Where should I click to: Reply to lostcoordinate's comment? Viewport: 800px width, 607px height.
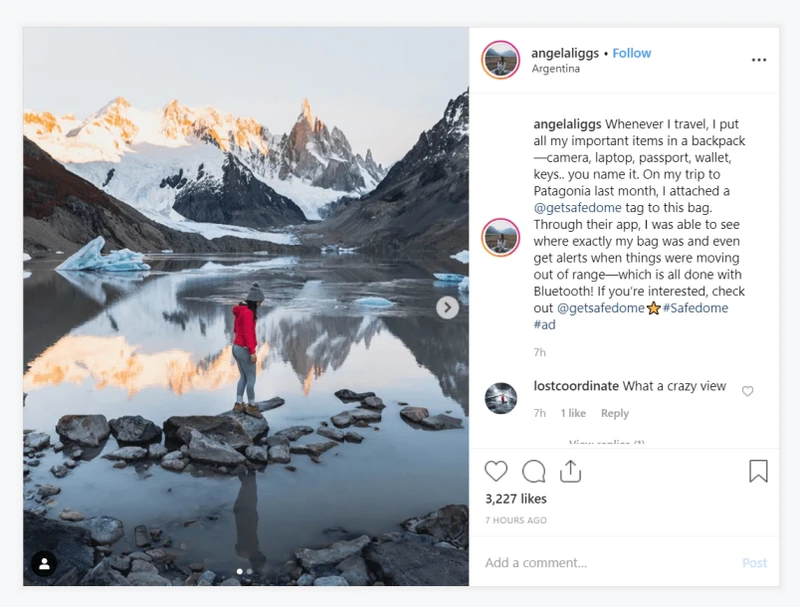(x=615, y=413)
